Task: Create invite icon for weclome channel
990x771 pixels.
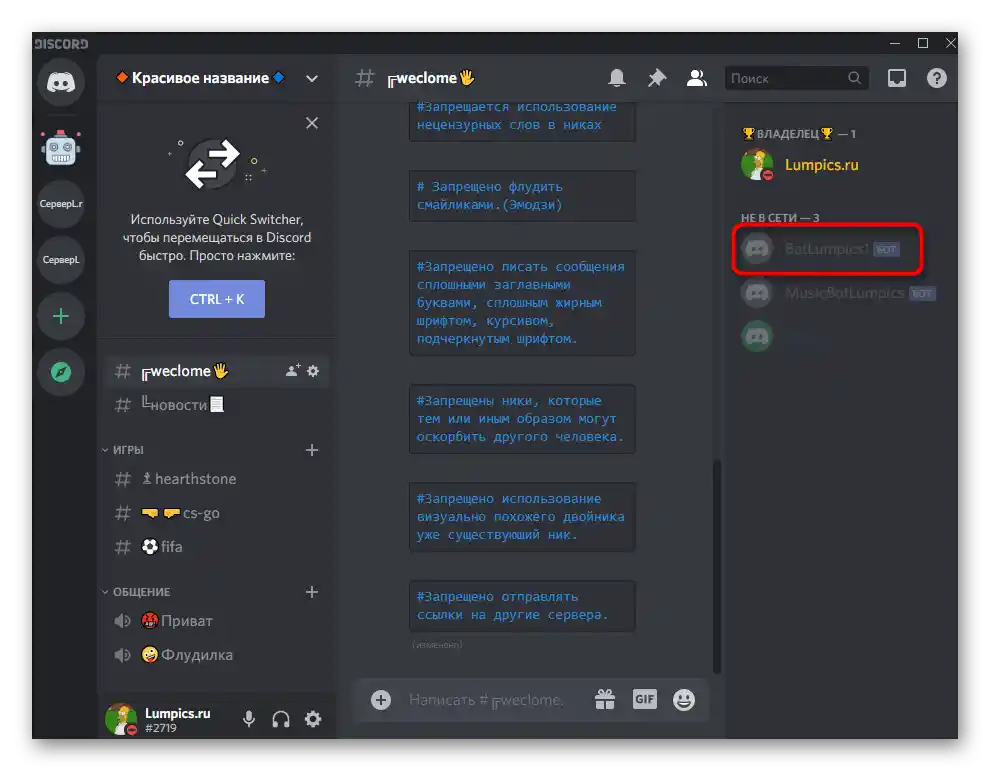Action: click(293, 371)
